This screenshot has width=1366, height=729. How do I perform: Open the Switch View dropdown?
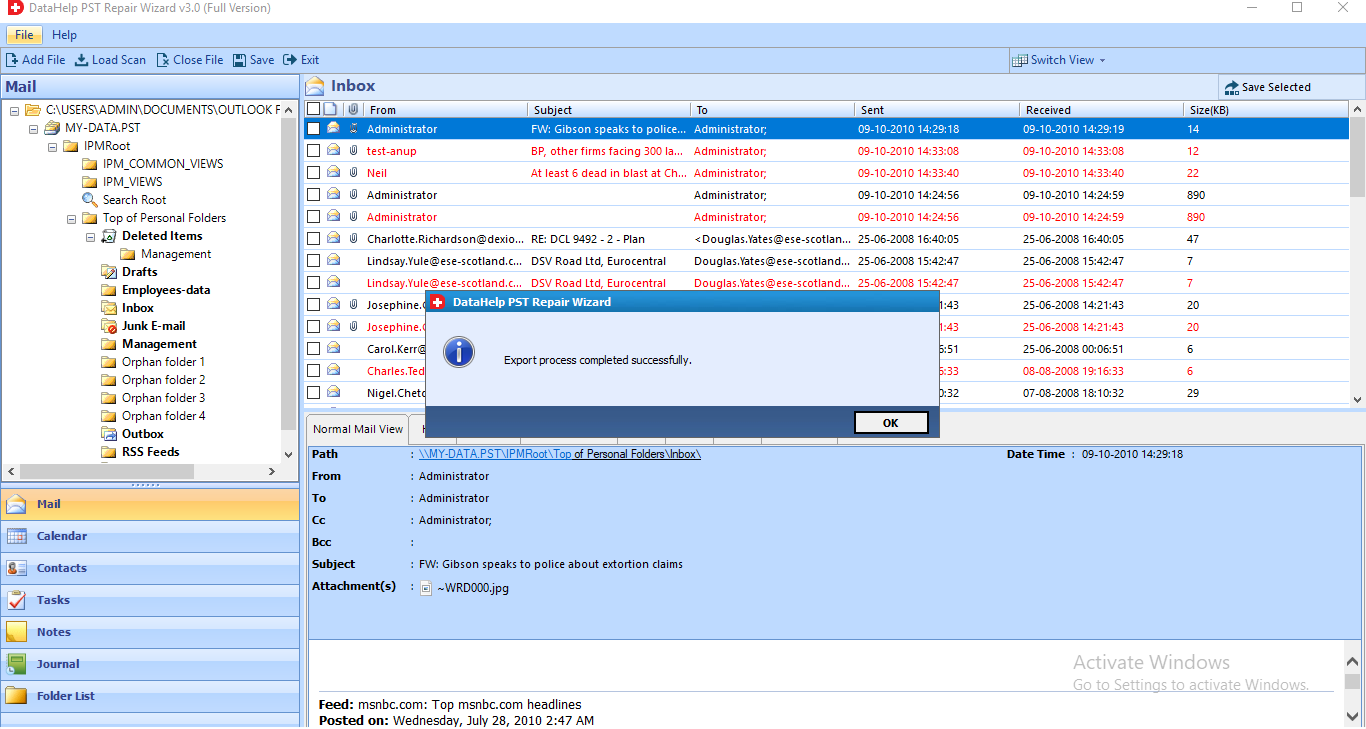tap(1058, 59)
